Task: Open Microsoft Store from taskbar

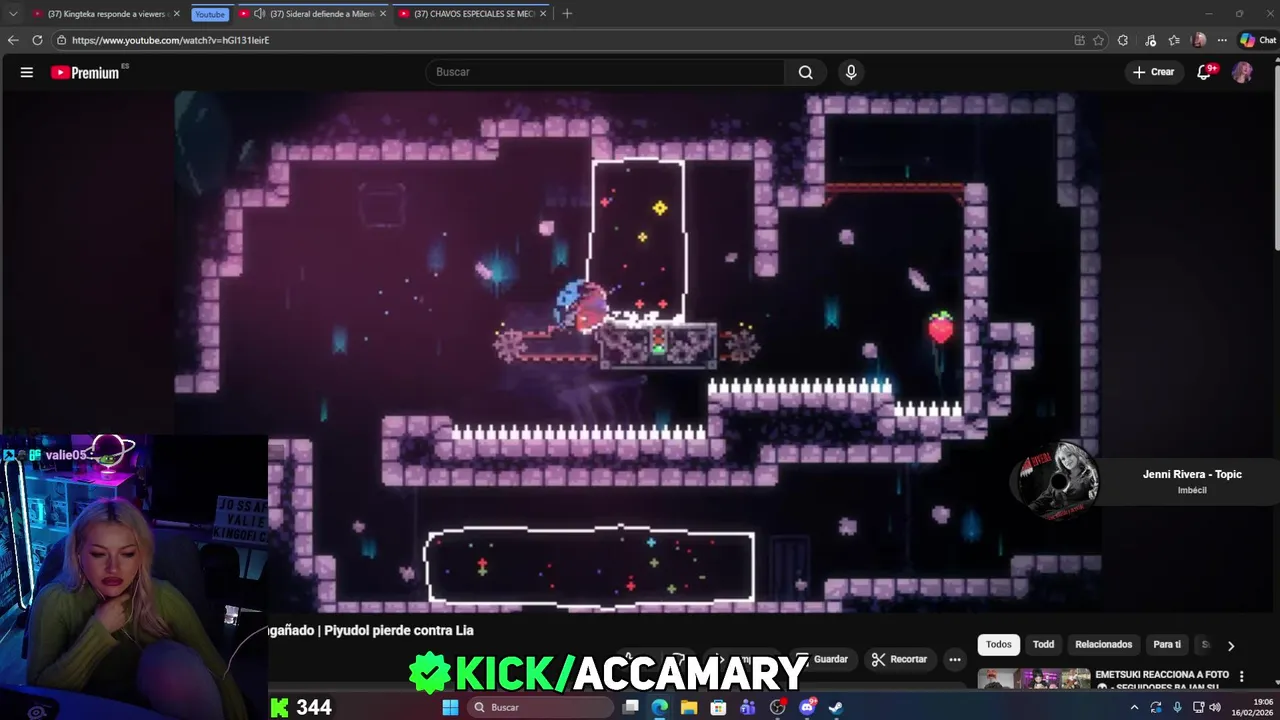Action: coord(719,707)
